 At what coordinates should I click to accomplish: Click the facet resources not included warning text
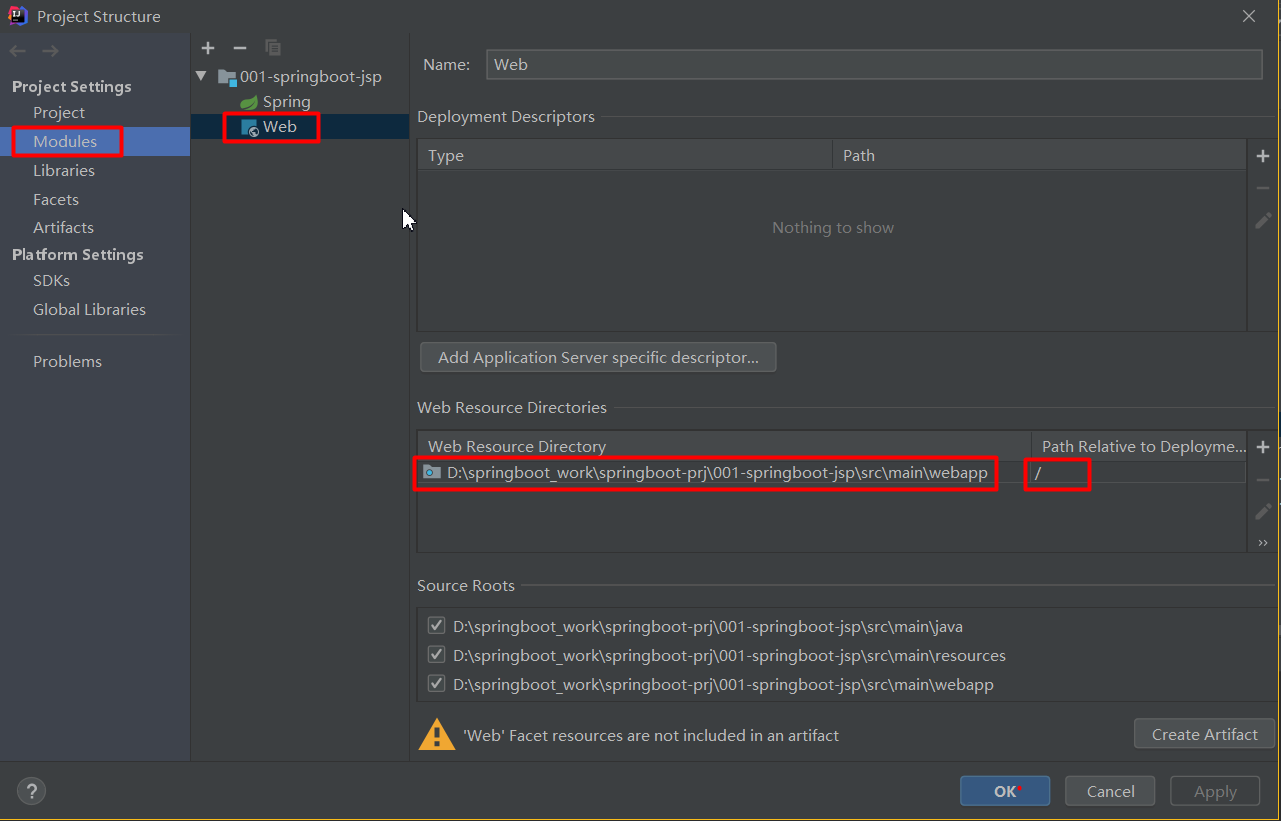650,735
